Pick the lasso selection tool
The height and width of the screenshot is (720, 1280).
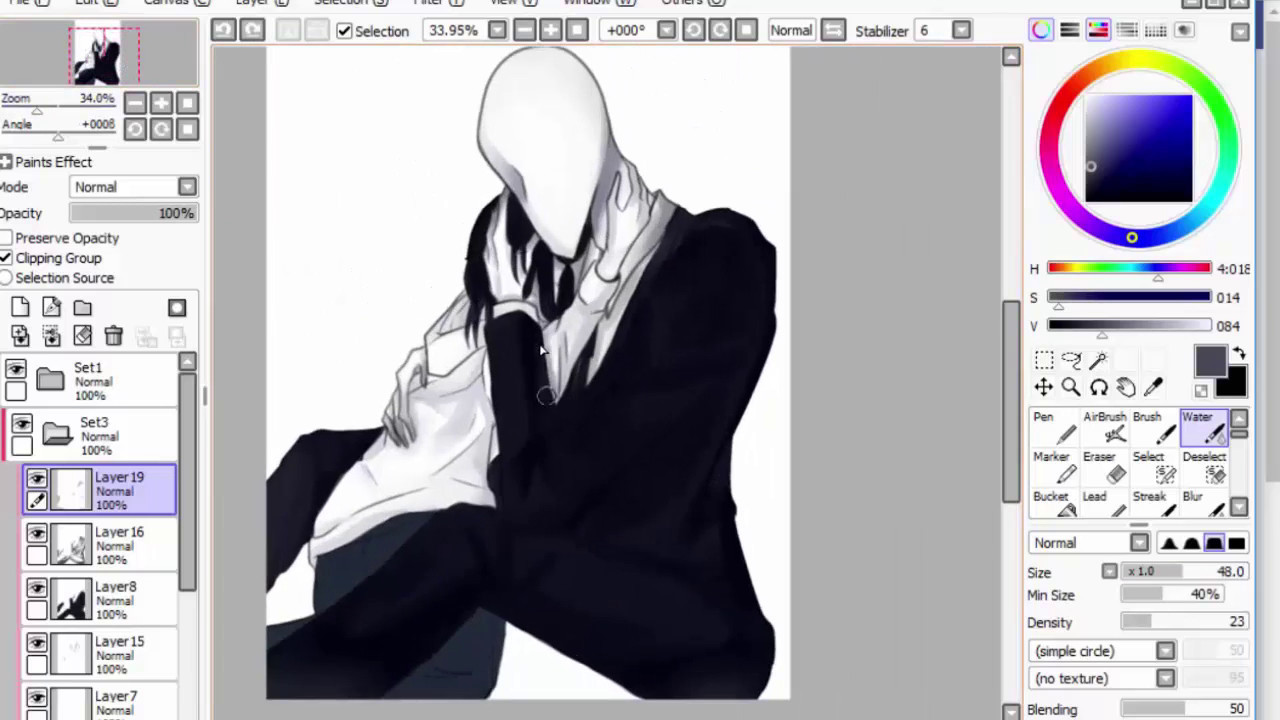(1071, 360)
